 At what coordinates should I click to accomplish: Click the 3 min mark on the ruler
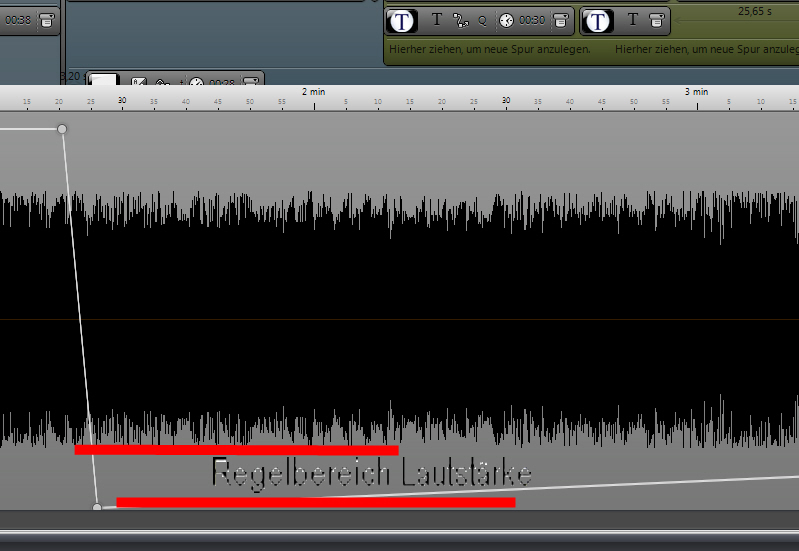pyautogui.click(x=696, y=92)
